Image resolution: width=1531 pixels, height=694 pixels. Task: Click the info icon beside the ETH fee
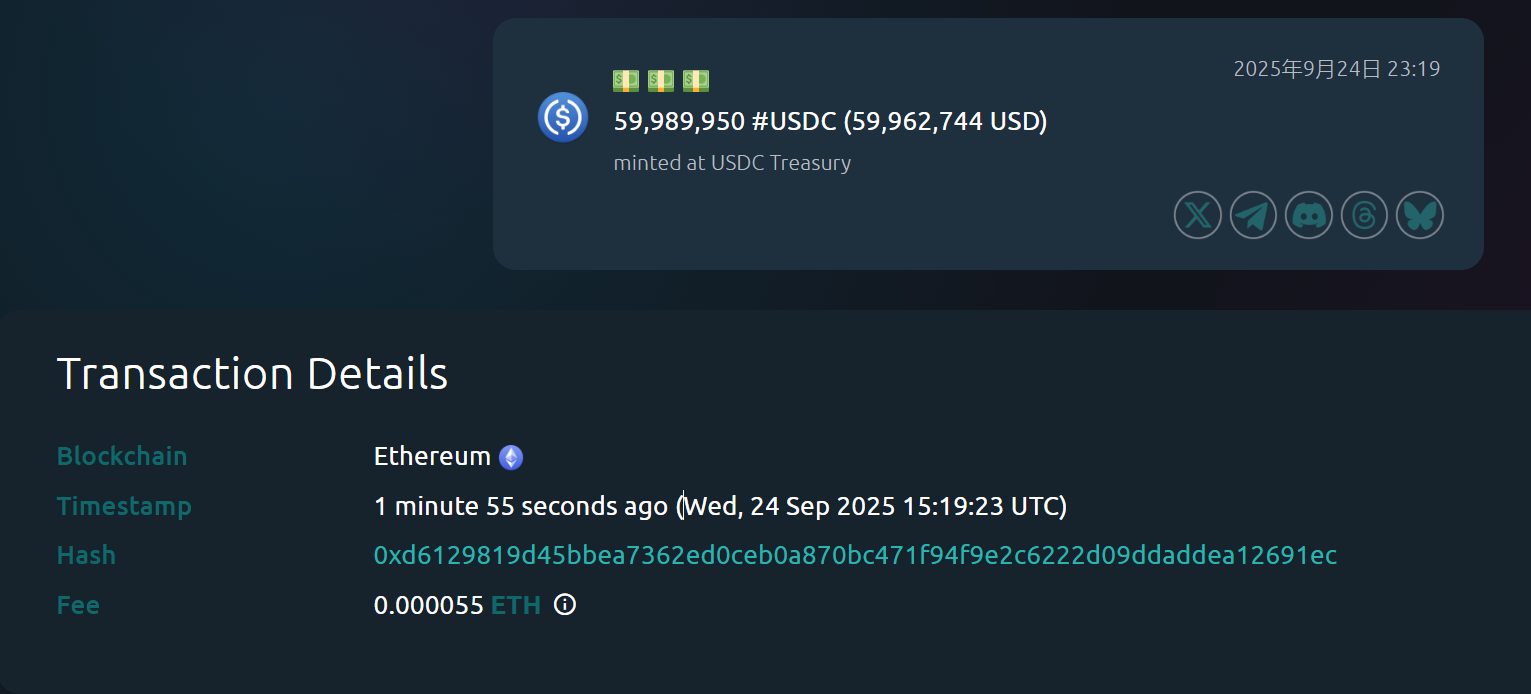point(565,604)
